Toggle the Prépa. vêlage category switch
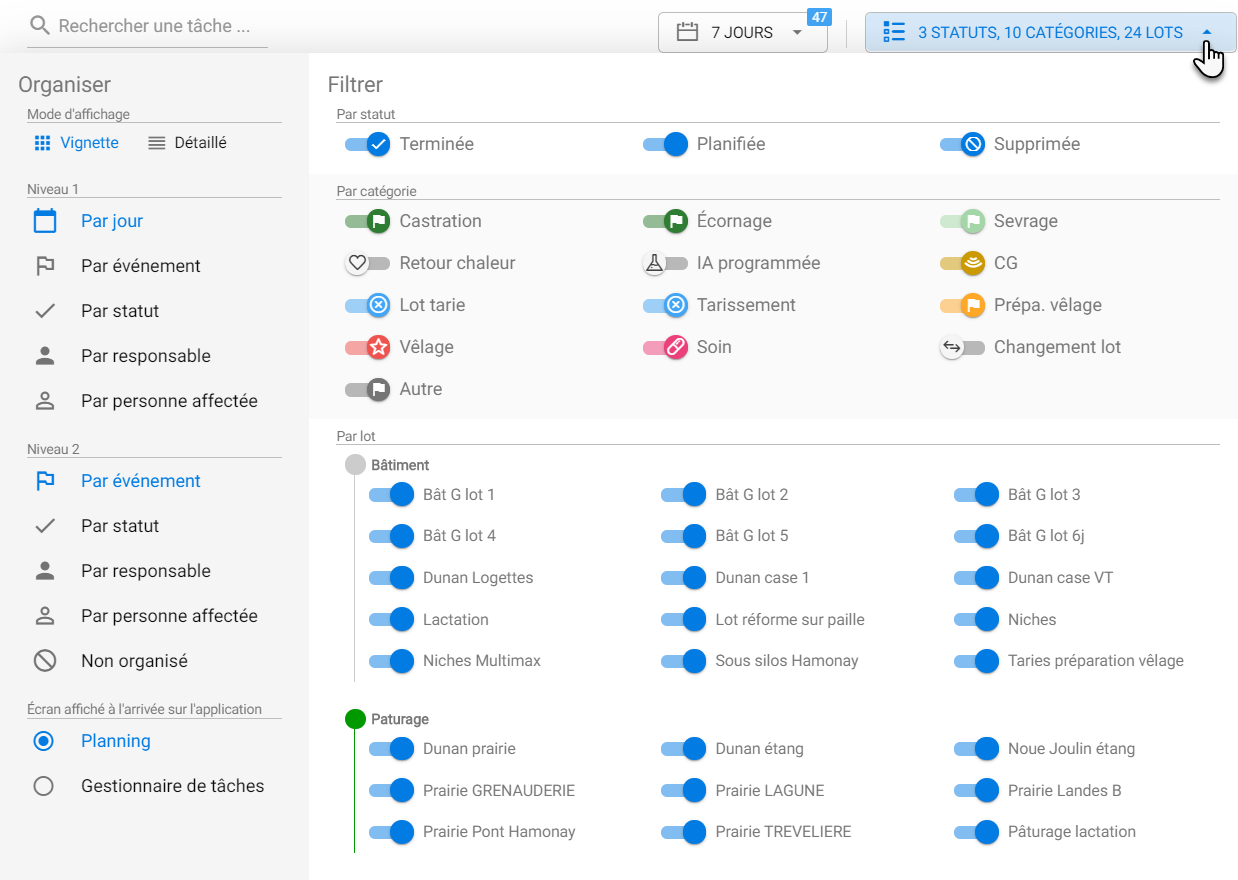This screenshot has height=880, width=1238. pos(962,305)
